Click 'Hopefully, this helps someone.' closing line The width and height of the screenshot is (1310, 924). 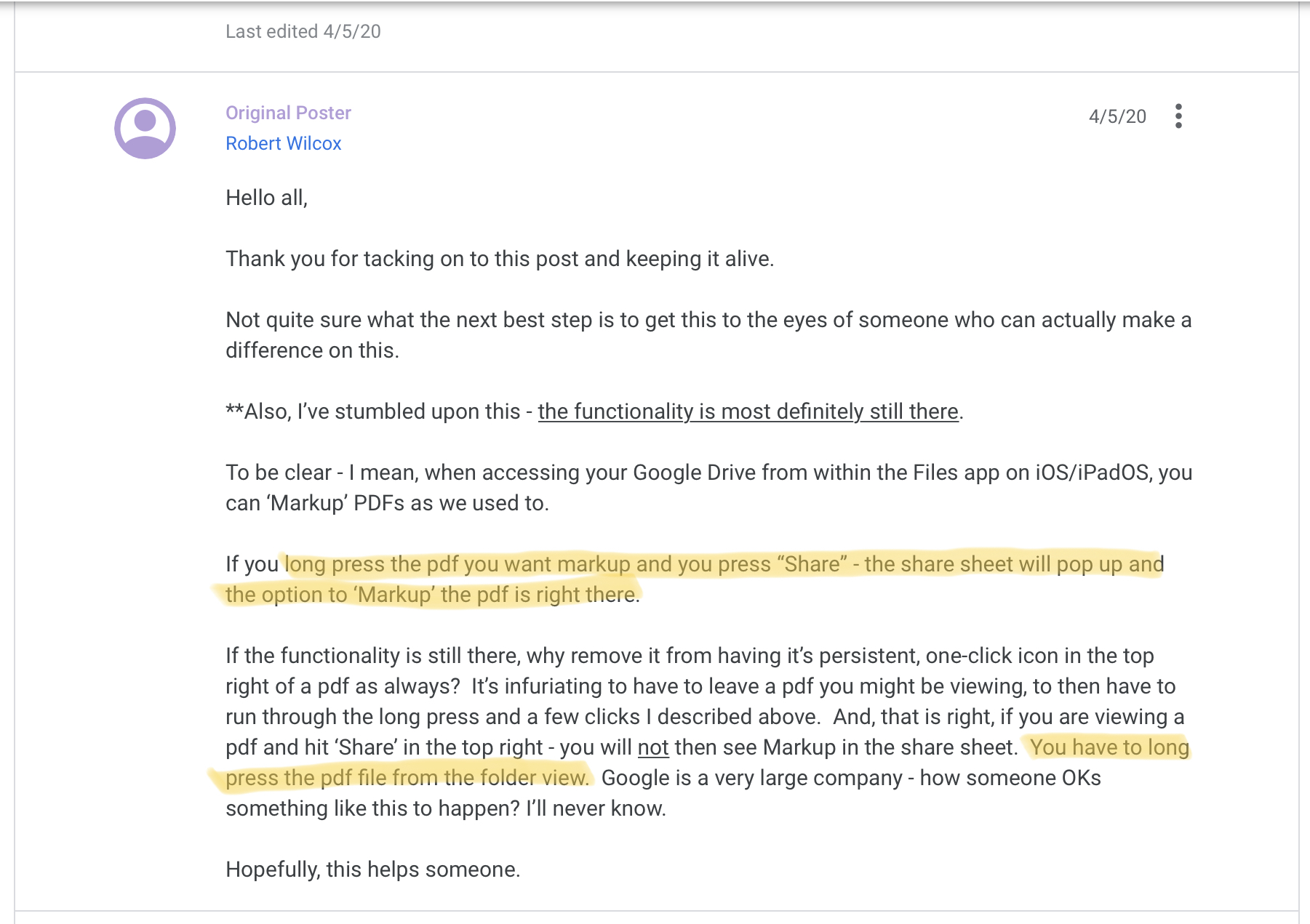point(372,869)
